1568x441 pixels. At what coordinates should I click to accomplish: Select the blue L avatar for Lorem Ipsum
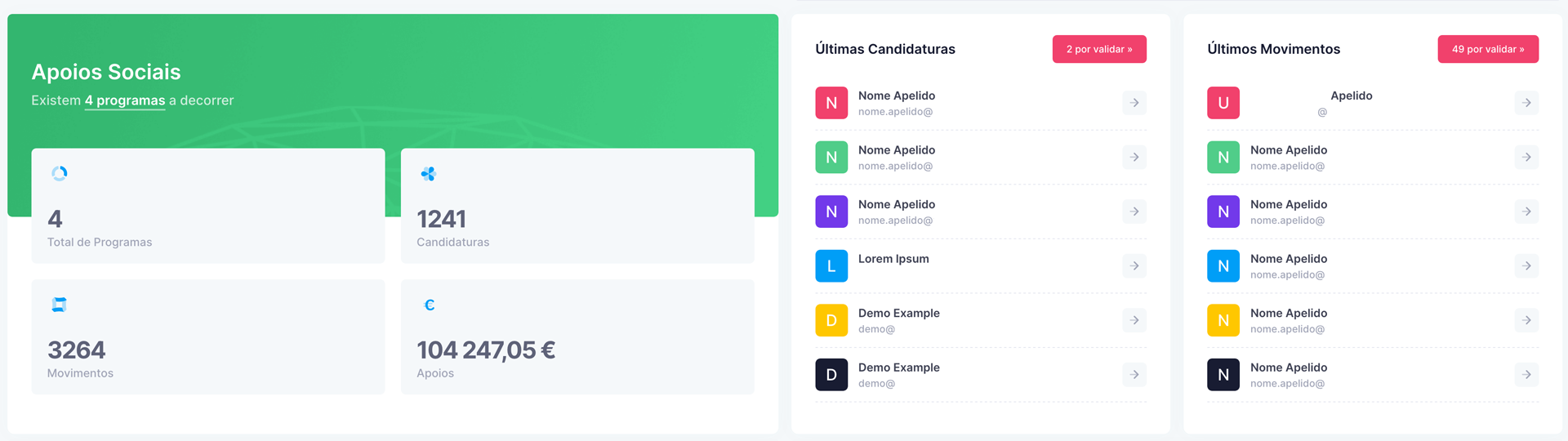point(831,266)
